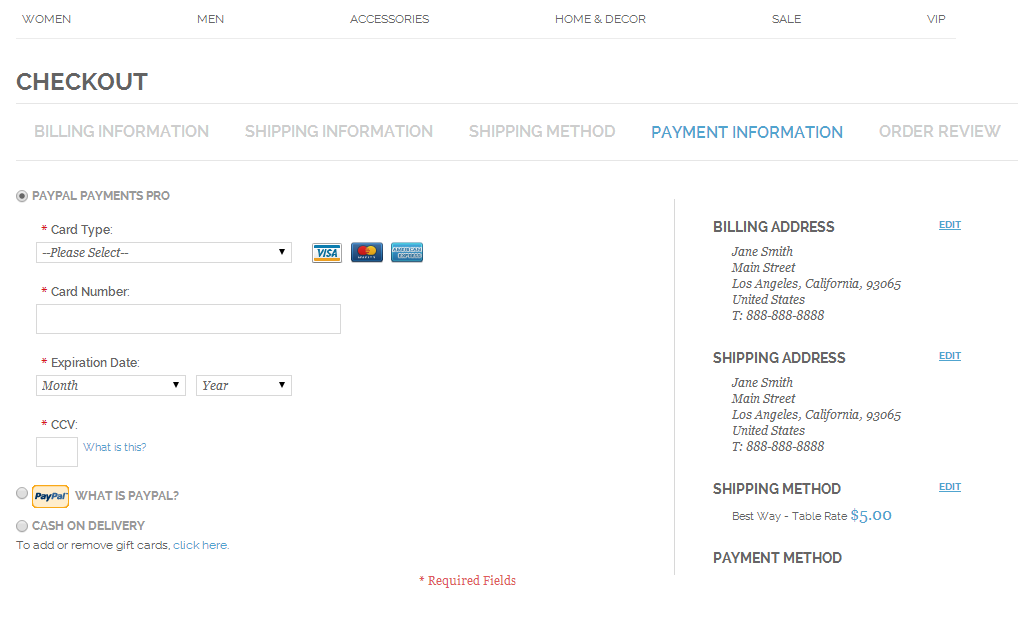Click inside the CCV field
Screen dimensions: 1018x622
pos(56,451)
